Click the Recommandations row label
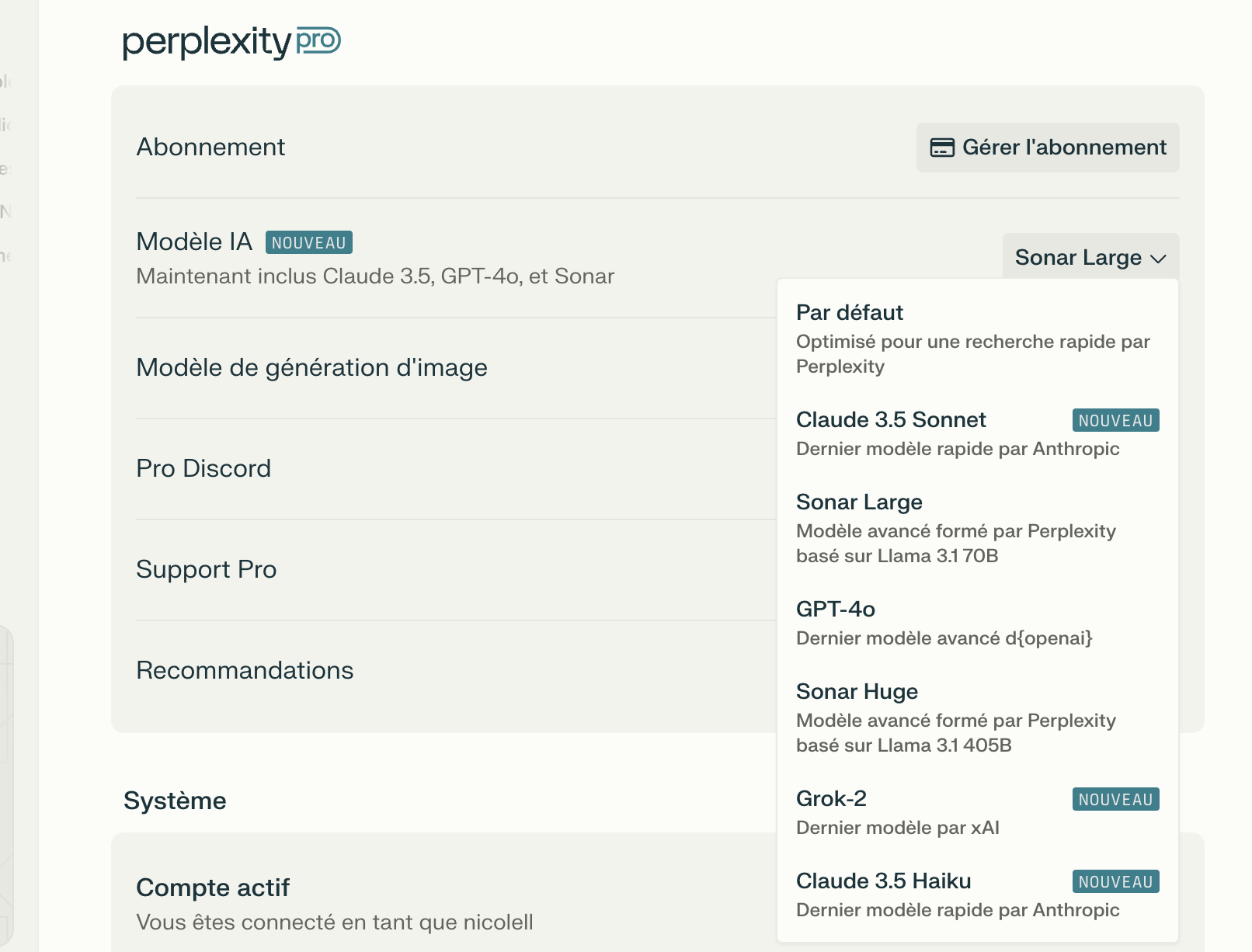Viewport: 1252px width, 952px height. [245, 670]
